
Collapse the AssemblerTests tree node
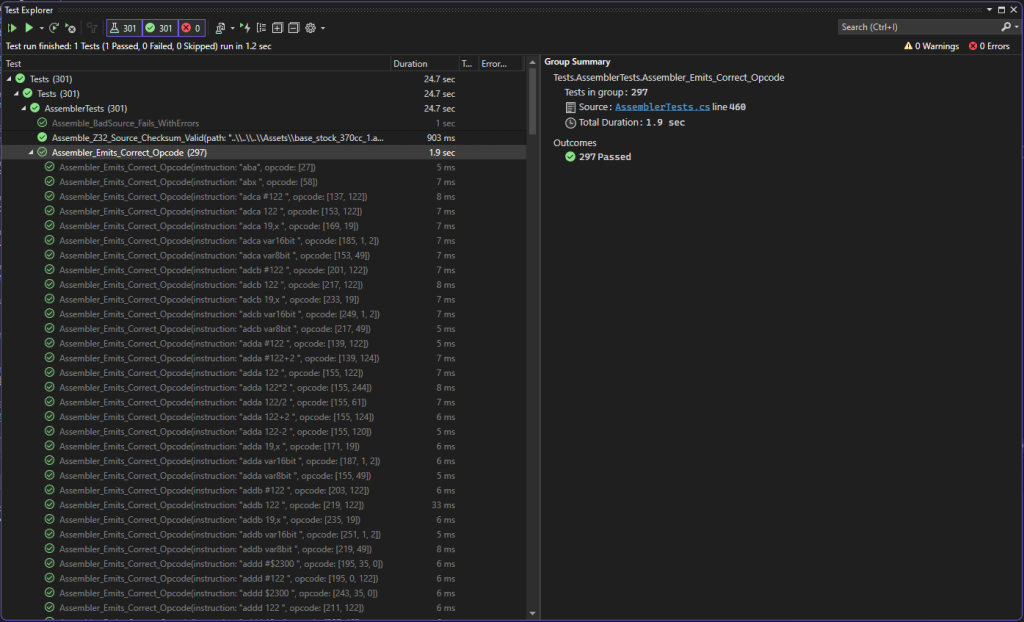tap(23, 108)
